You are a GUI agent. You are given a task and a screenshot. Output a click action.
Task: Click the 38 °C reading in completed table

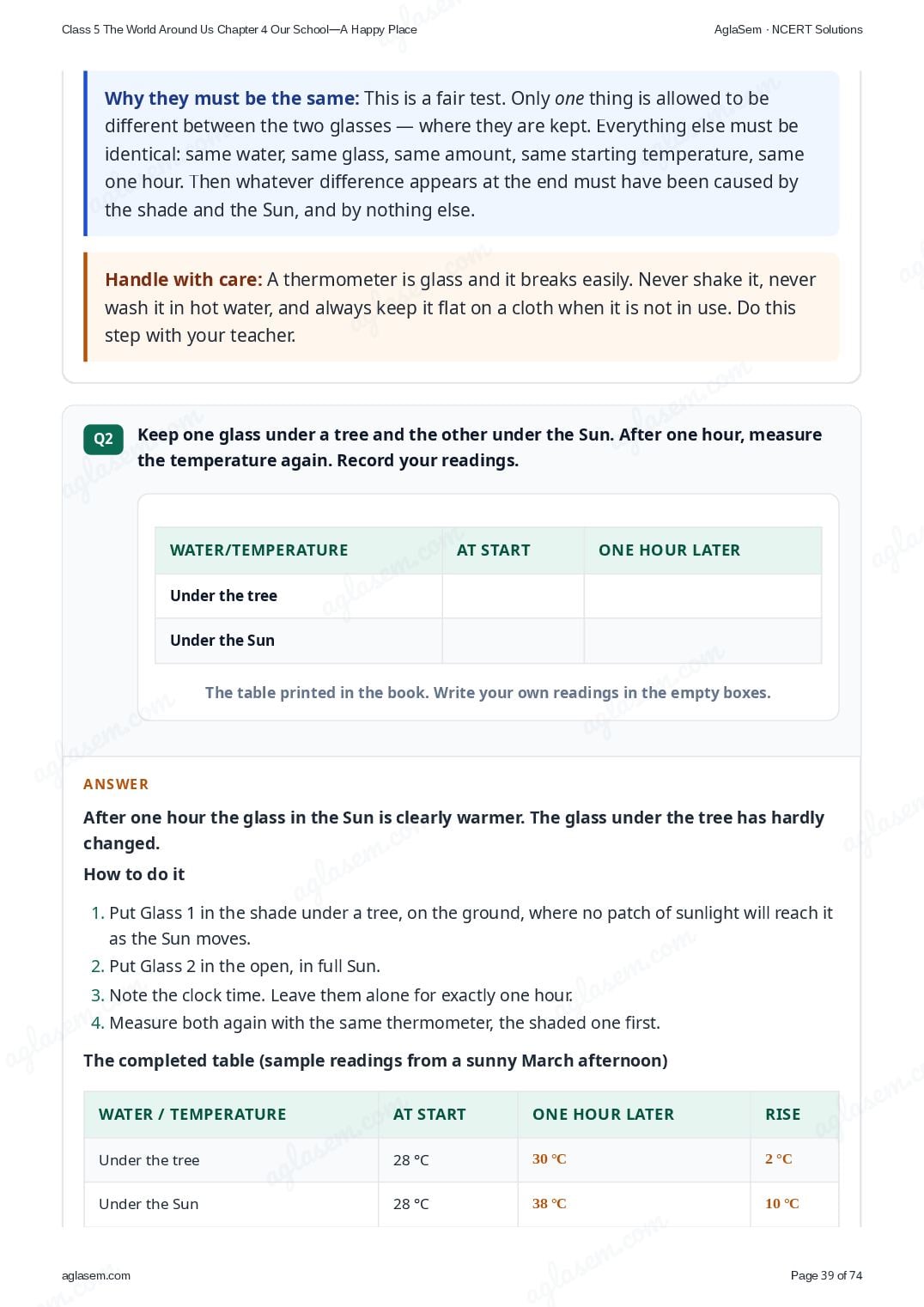(x=550, y=1203)
